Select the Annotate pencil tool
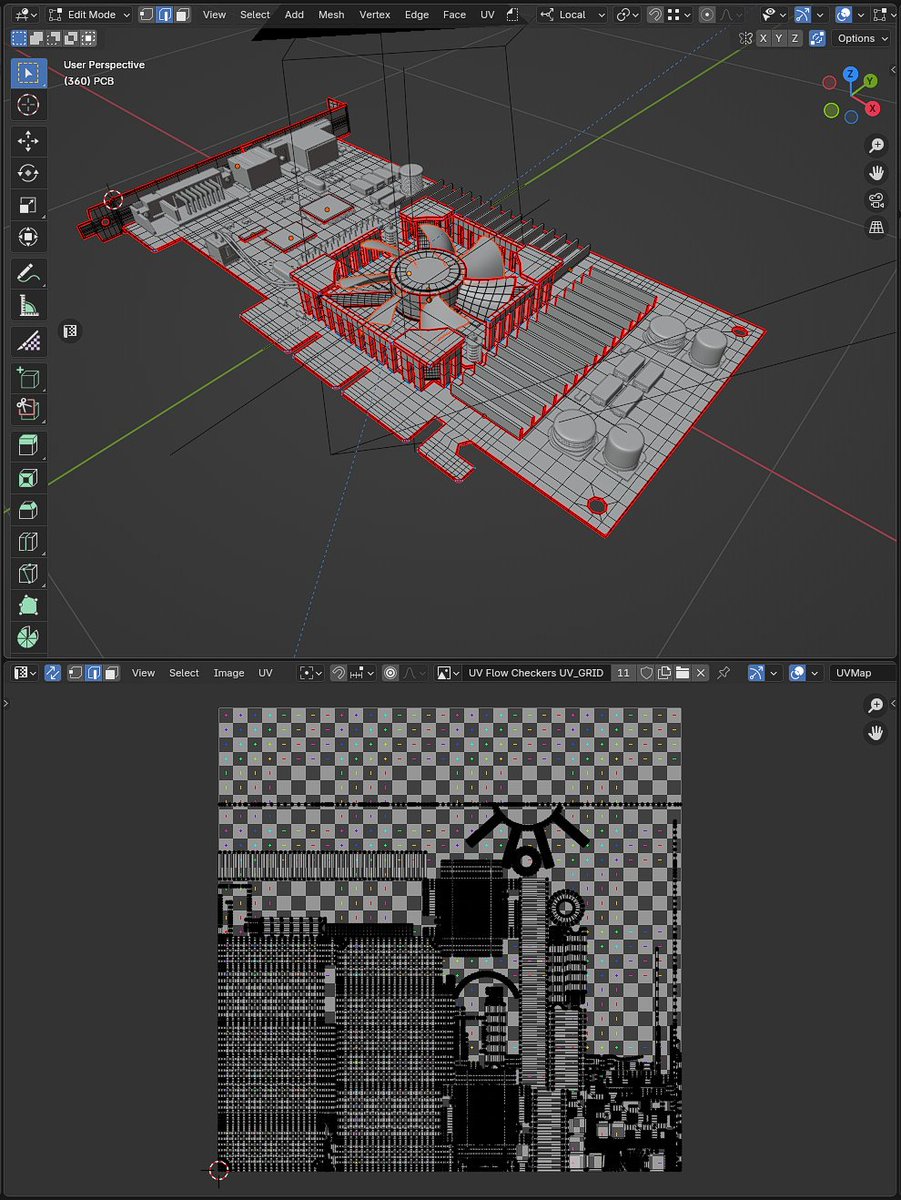The height and width of the screenshot is (1200, 901). tap(28, 273)
